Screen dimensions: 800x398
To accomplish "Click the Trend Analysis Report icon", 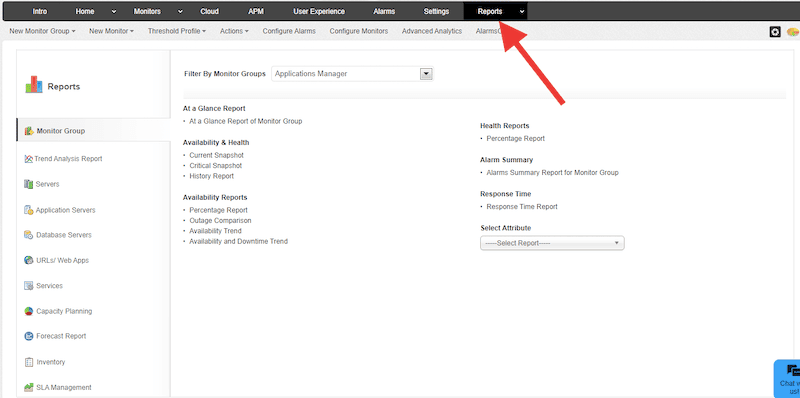I will point(29,159).
